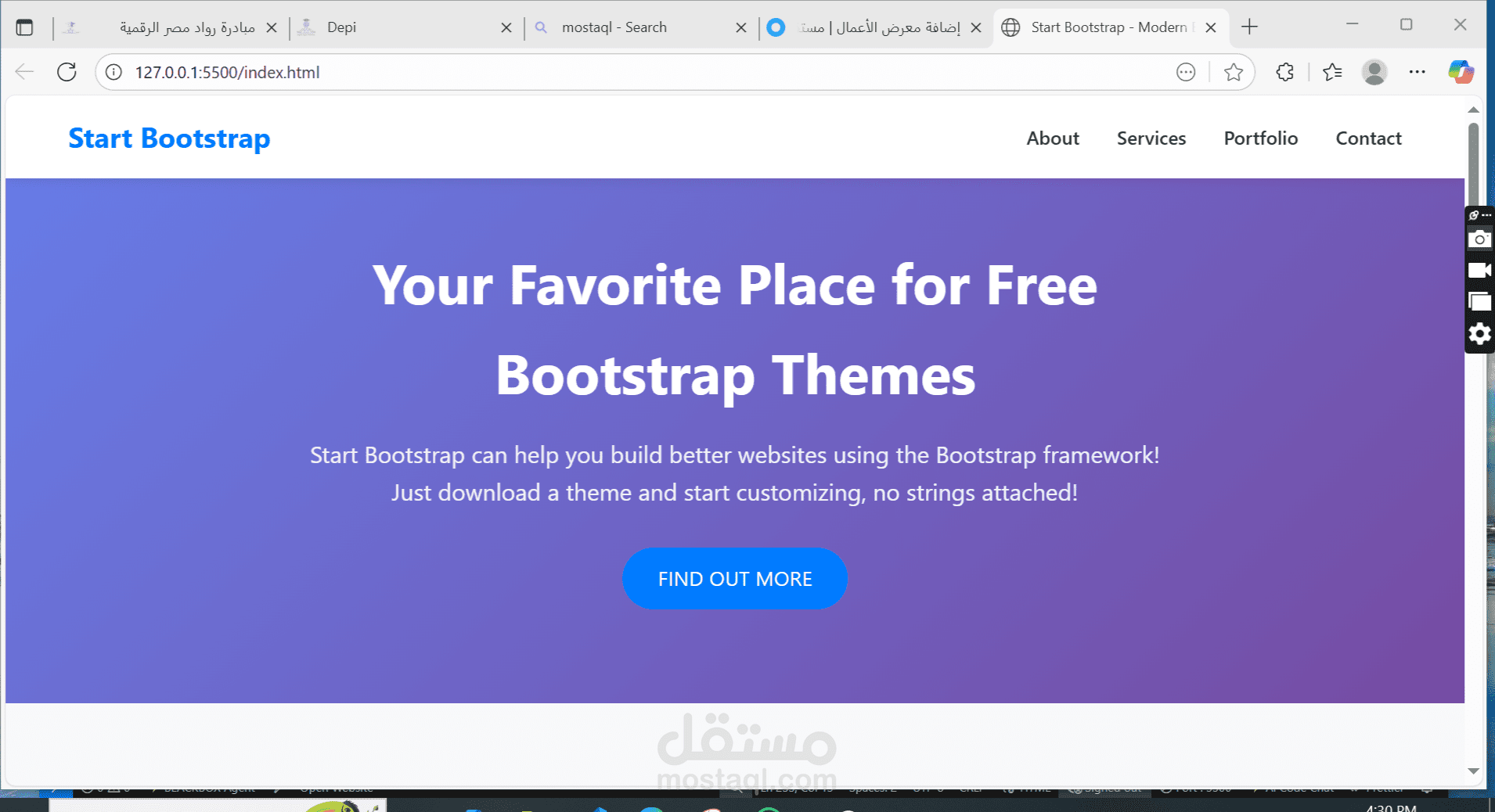Screen dimensions: 1495x812
Task: Maximize the browser window
Action: click(1406, 24)
